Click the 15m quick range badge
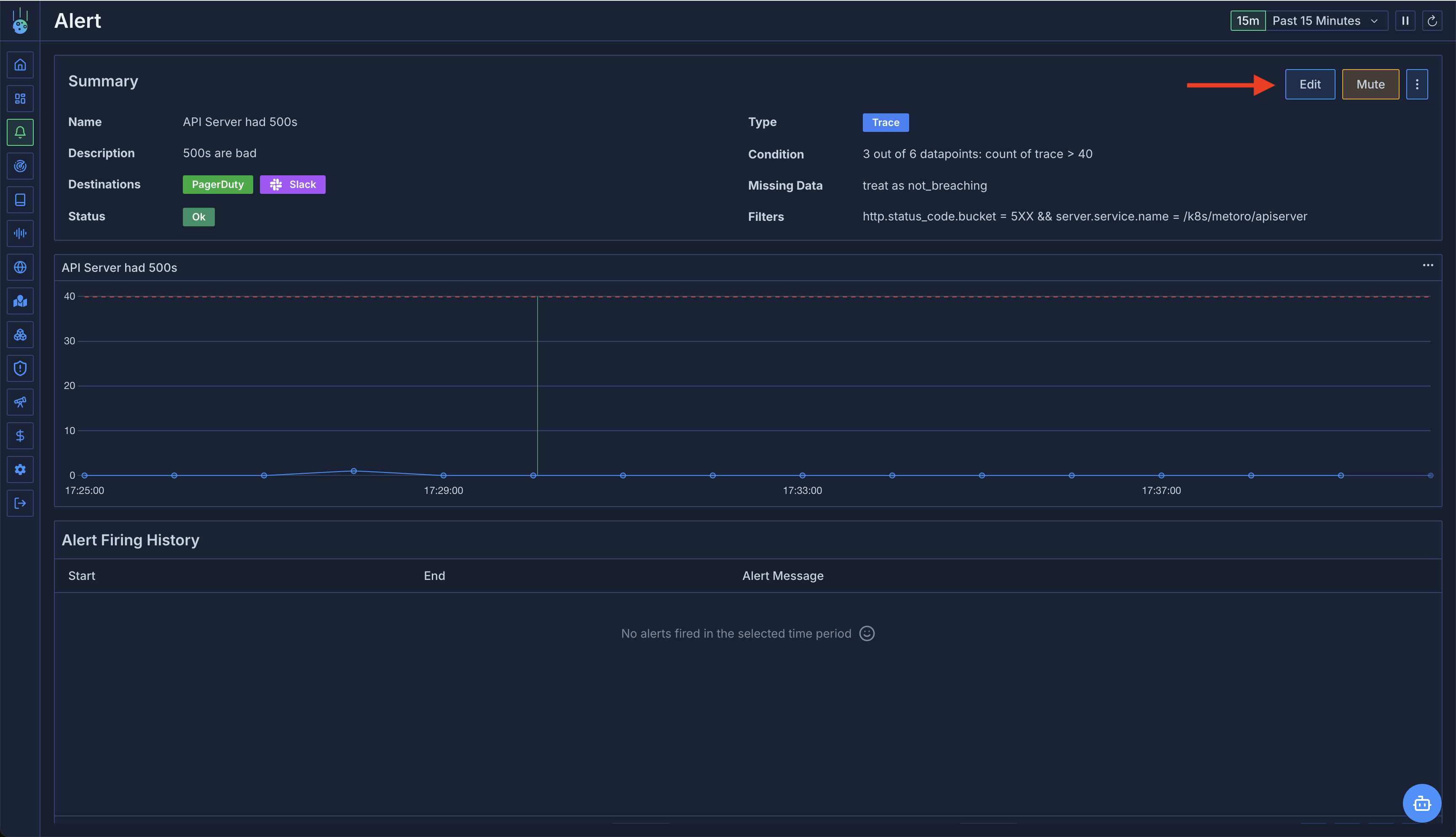The height and width of the screenshot is (837, 1456). coord(1247,21)
